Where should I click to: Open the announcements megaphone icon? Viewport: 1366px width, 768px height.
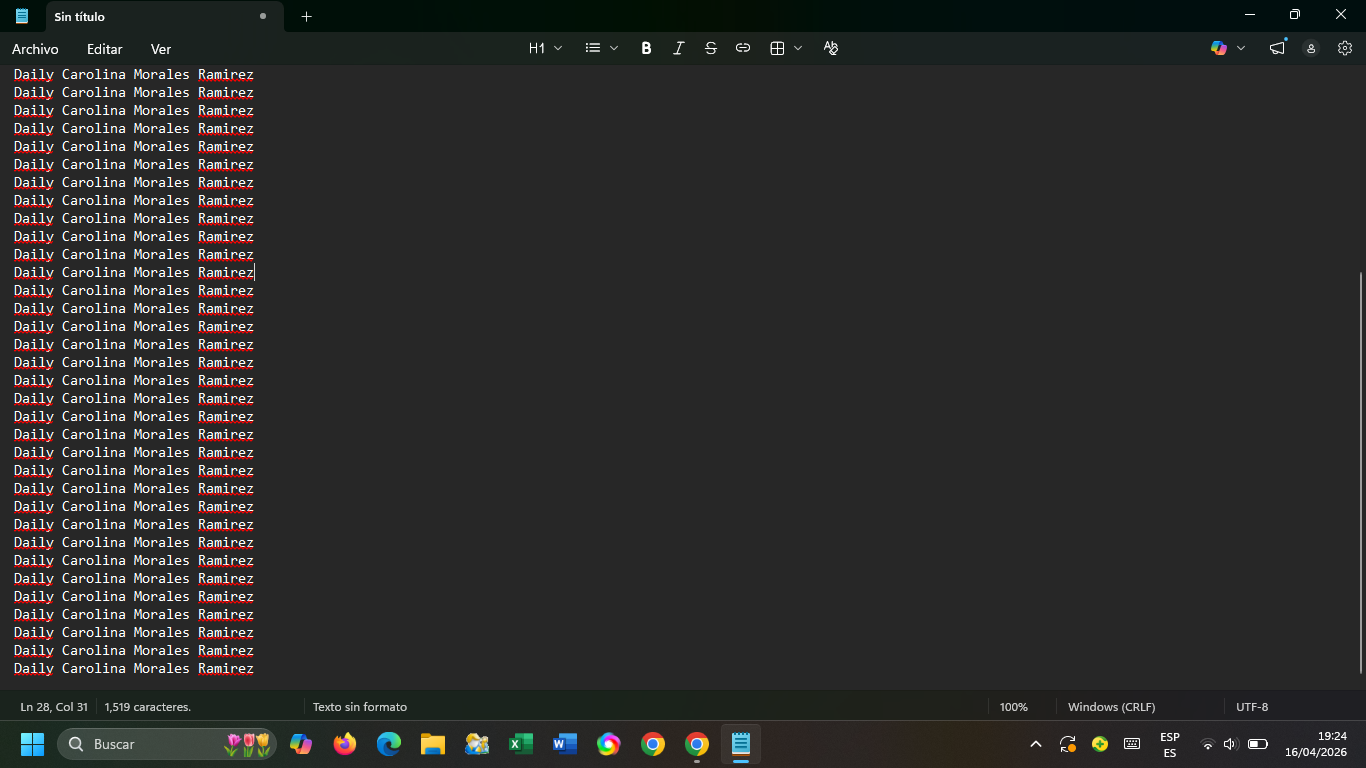pyautogui.click(x=1277, y=48)
